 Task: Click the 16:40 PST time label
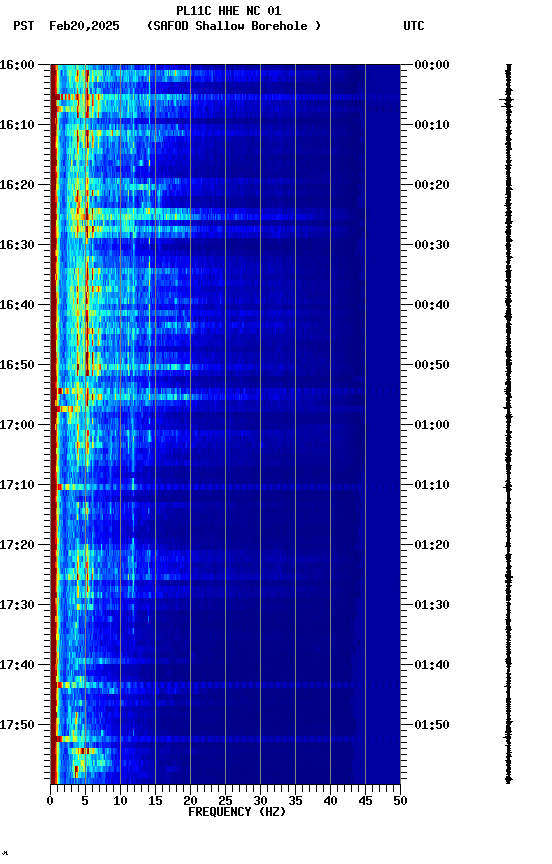point(17,305)
